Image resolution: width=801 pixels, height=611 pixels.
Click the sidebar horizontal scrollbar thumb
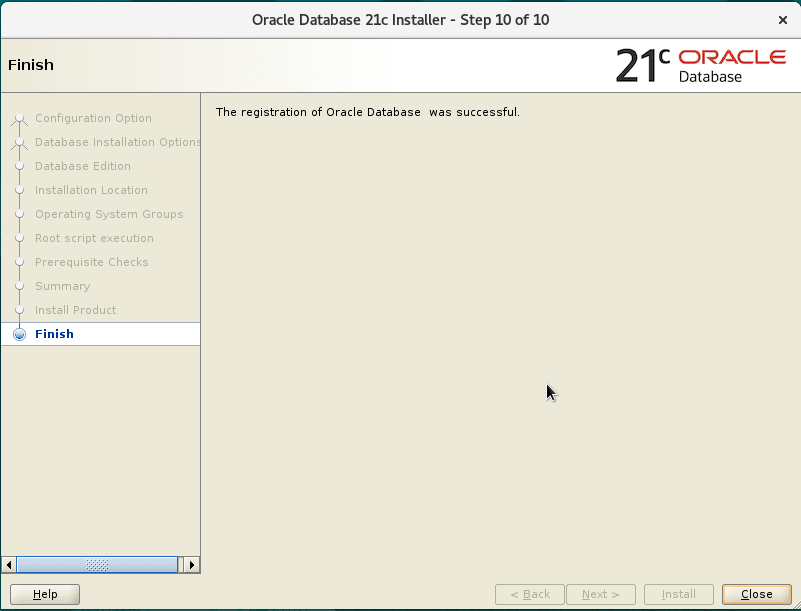tap(97, 565)
